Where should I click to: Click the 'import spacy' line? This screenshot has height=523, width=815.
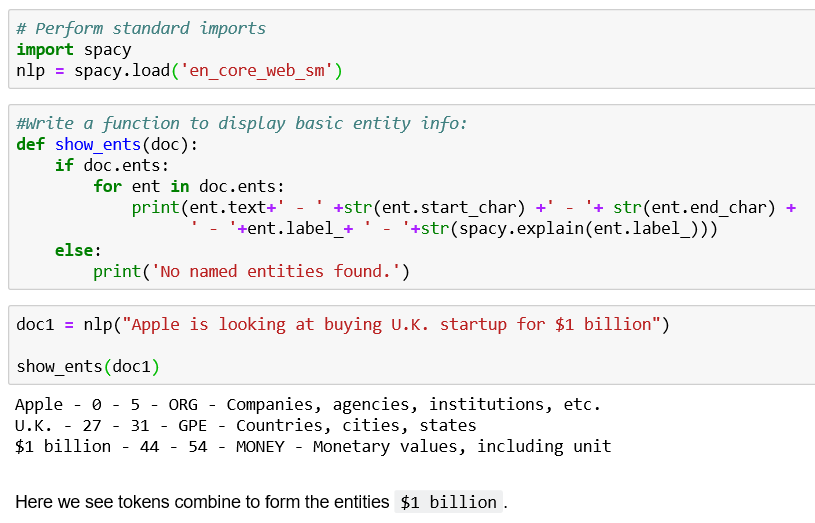(x=74, y=49)
